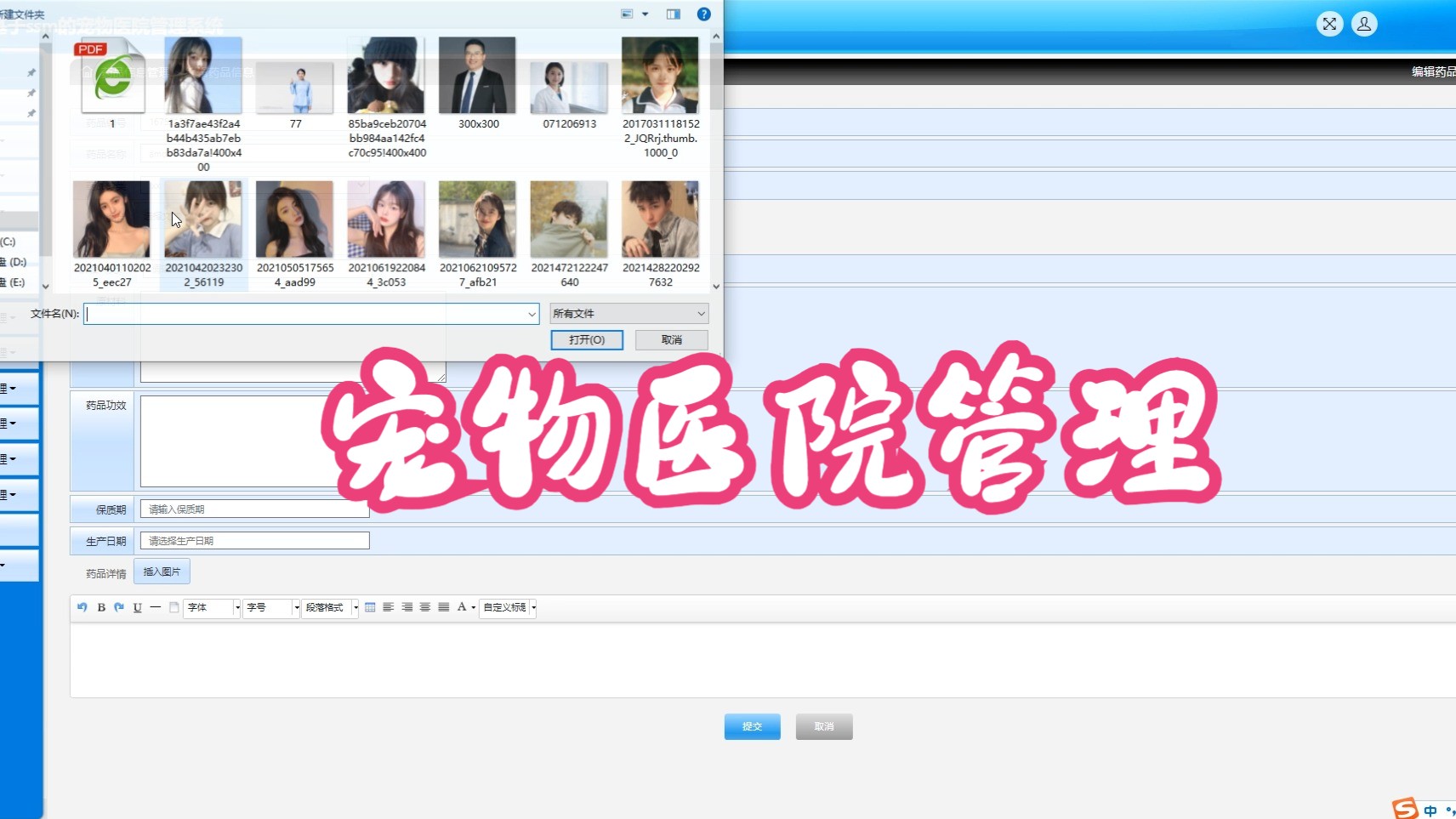Expand file name history dropdown arrow
This screenshot has height=819, width=1456.
[532, 314]
